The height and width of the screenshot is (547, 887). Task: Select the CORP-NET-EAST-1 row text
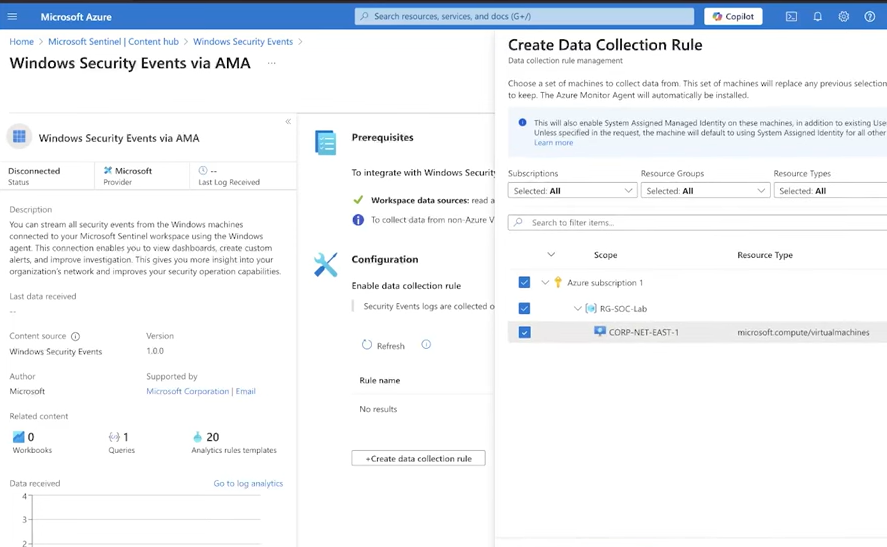644,333
